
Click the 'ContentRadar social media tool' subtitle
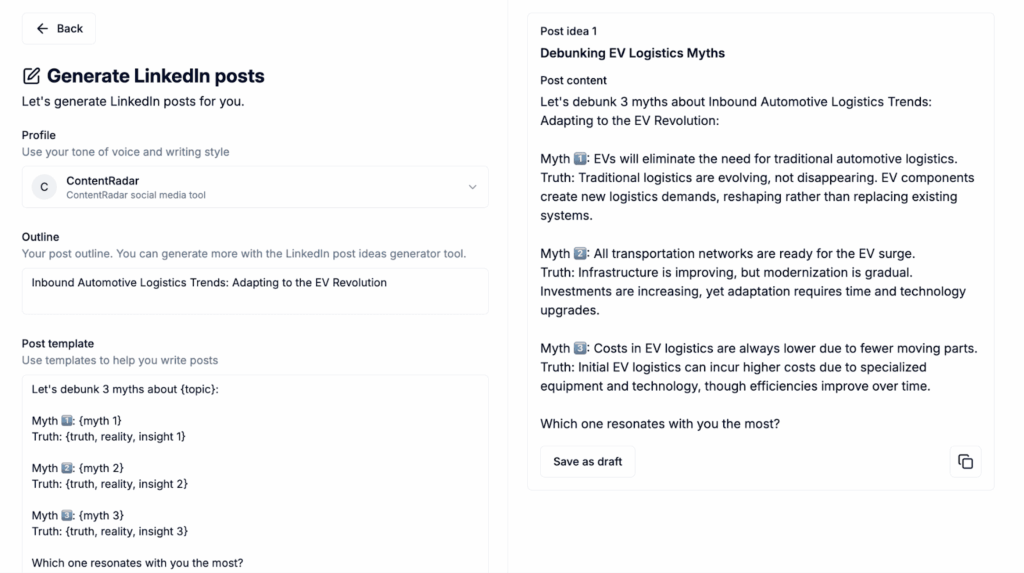tap(136, 195)
